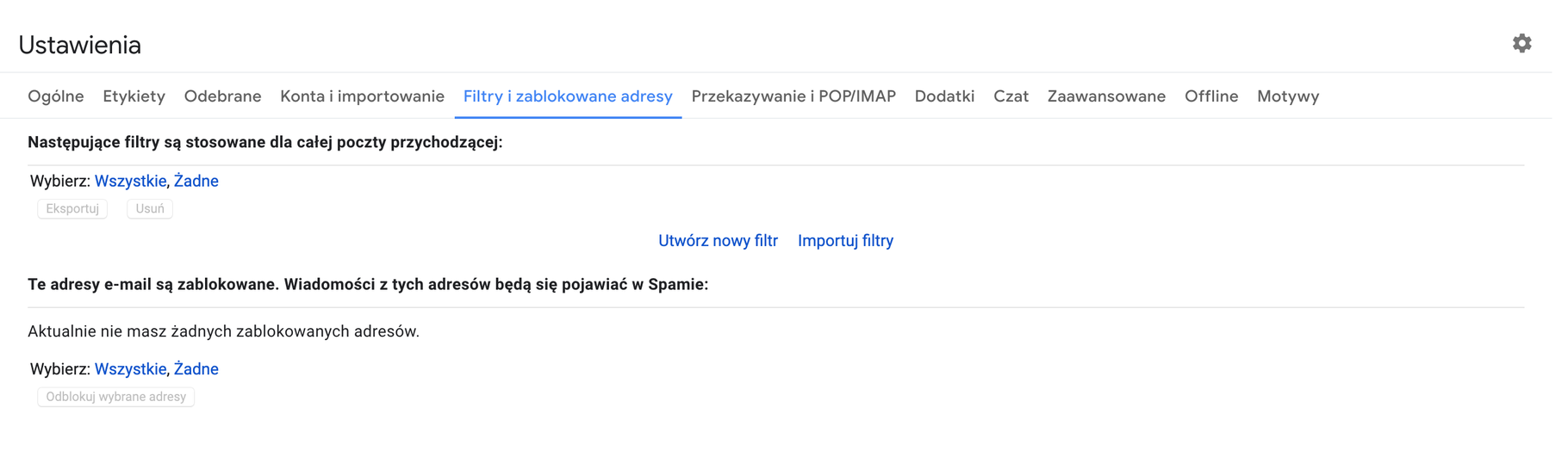
Task: Select Filtry i zablokowane adresy tab
Action: [568, 96]
